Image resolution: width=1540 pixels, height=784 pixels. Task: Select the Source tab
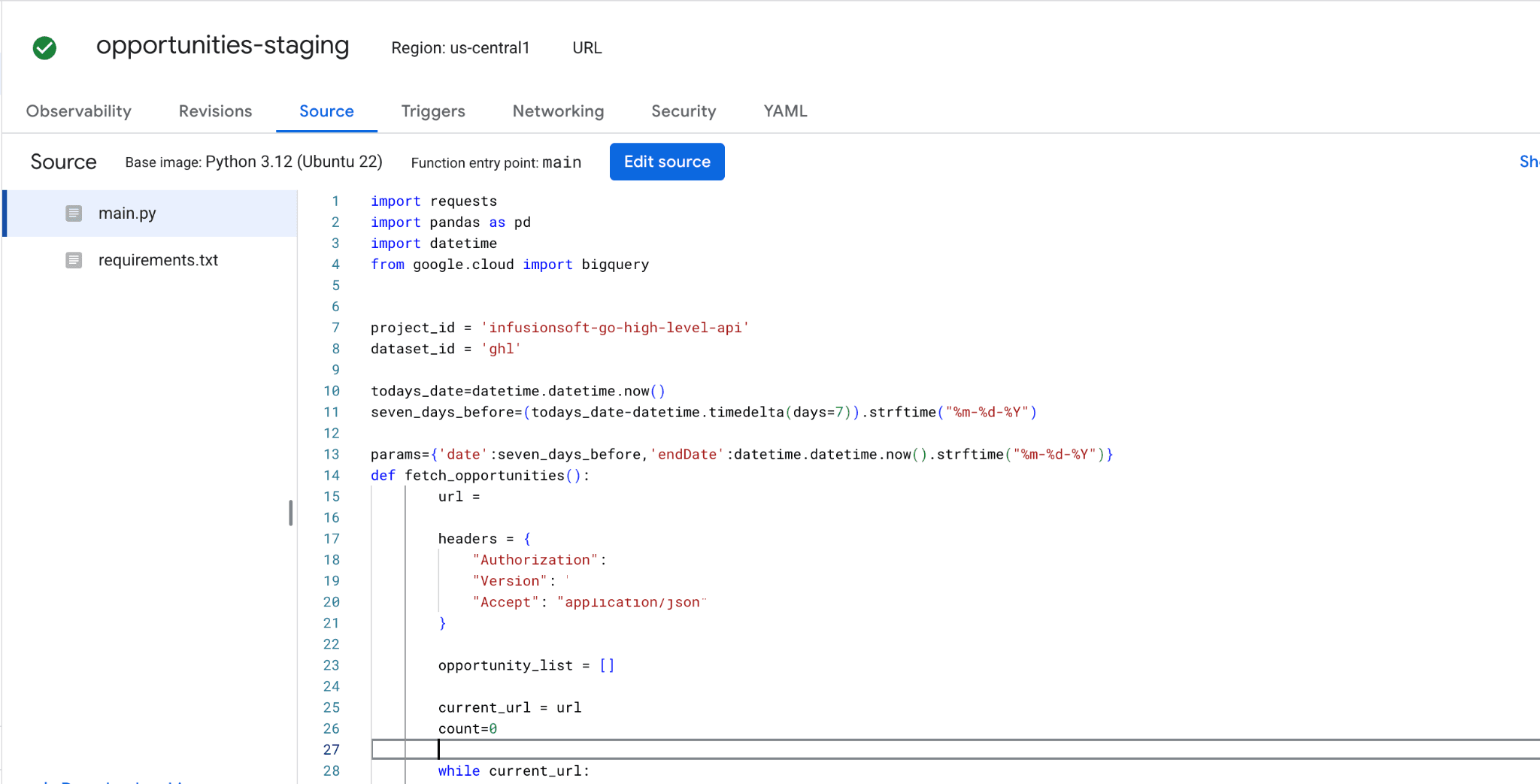(326, 110)
